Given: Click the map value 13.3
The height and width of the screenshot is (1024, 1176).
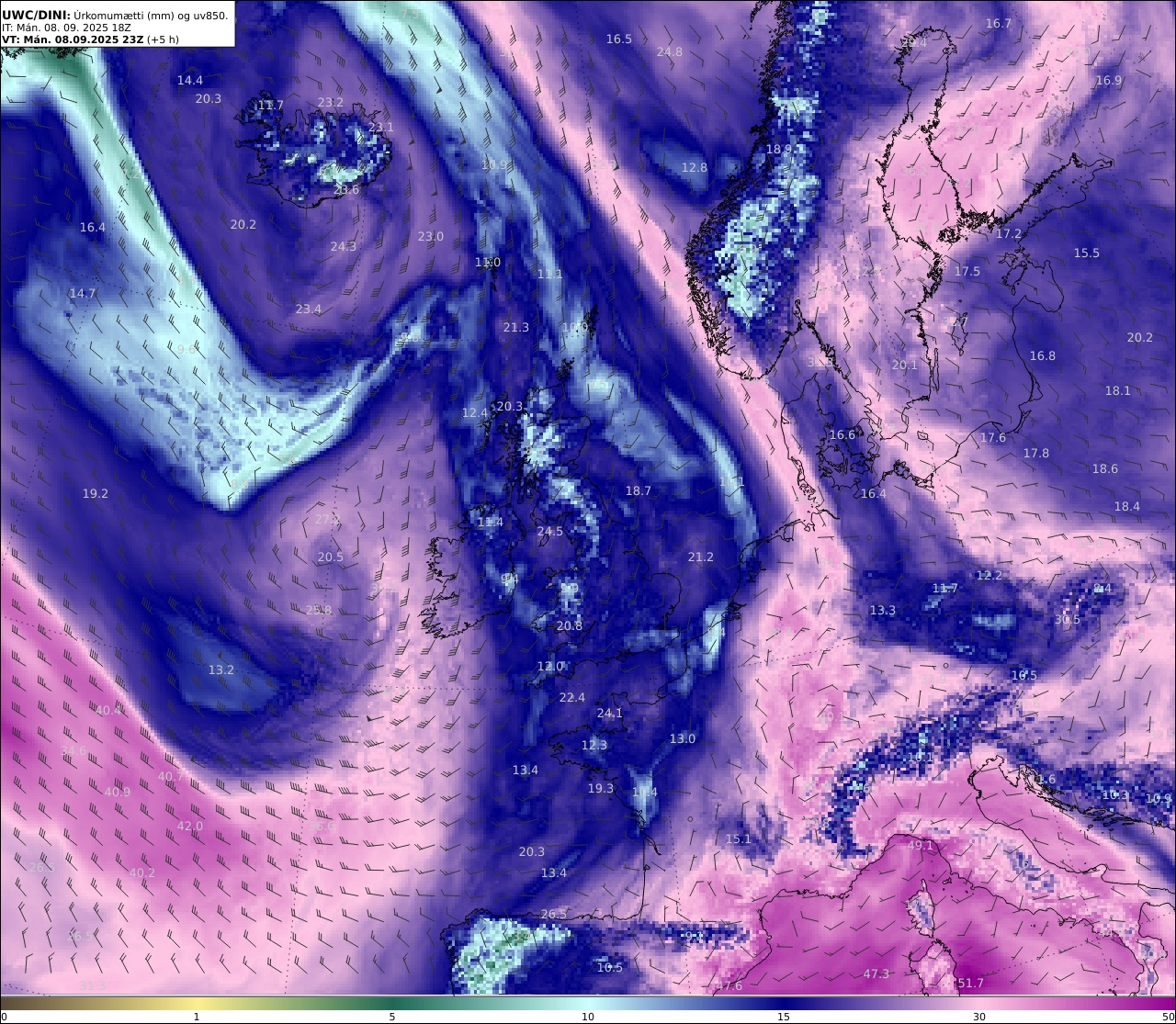Looking at the screenshot, I should click(x=883, y=610).
